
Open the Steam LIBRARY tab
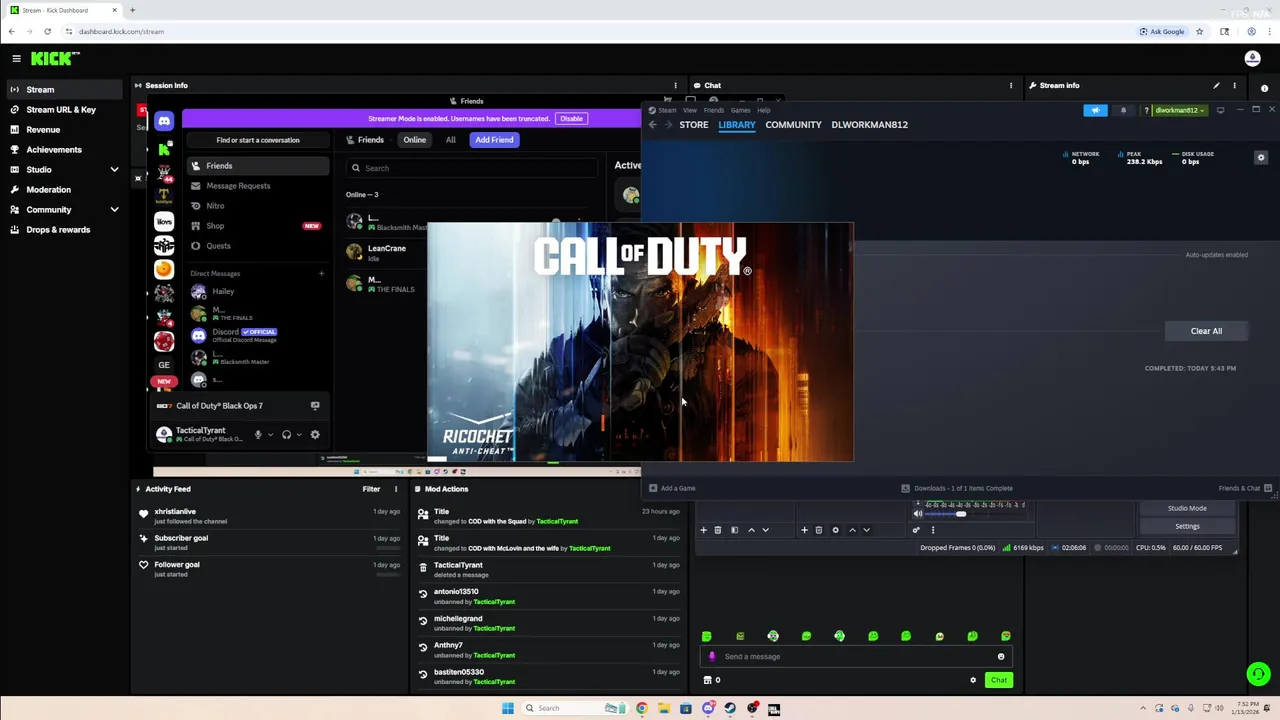[x=737, y=125]
